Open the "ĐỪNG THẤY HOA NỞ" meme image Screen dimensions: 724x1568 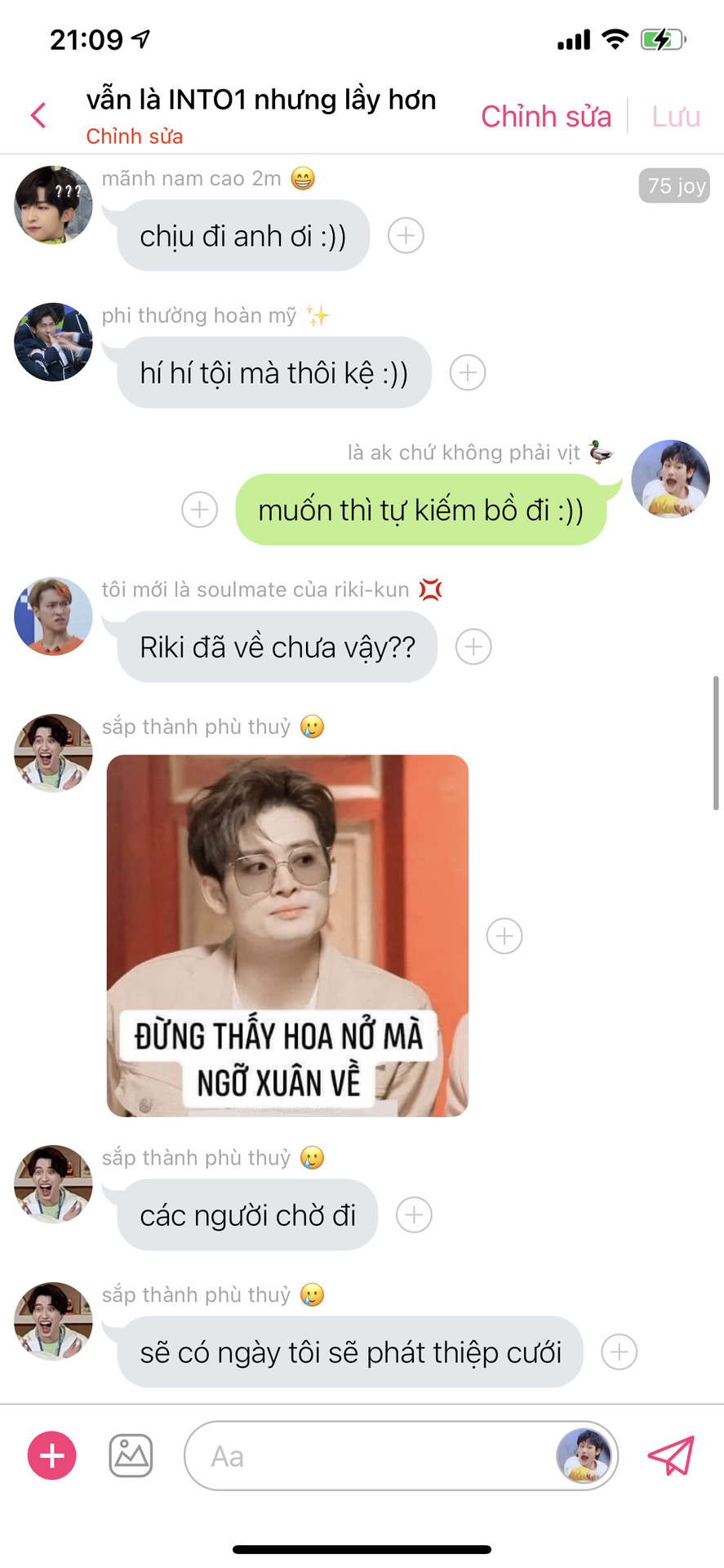[287, 936]
